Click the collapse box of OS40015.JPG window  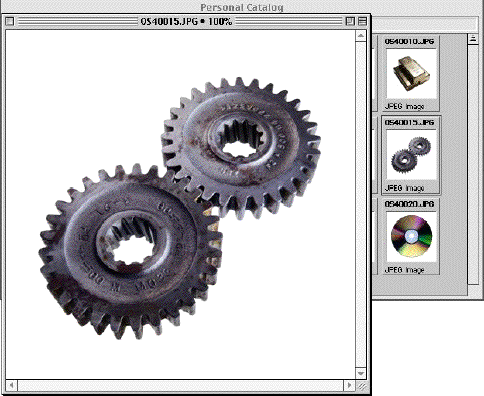[362, 22]
